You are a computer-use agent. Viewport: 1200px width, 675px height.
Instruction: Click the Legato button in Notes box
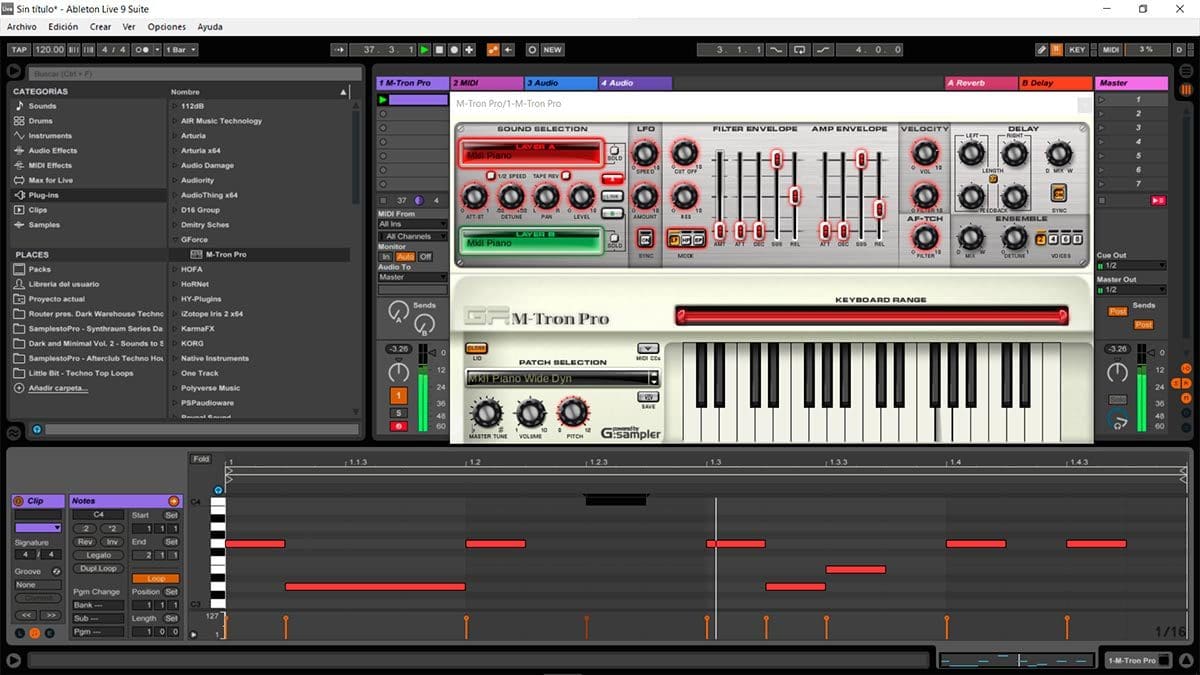tap(98, 555)
